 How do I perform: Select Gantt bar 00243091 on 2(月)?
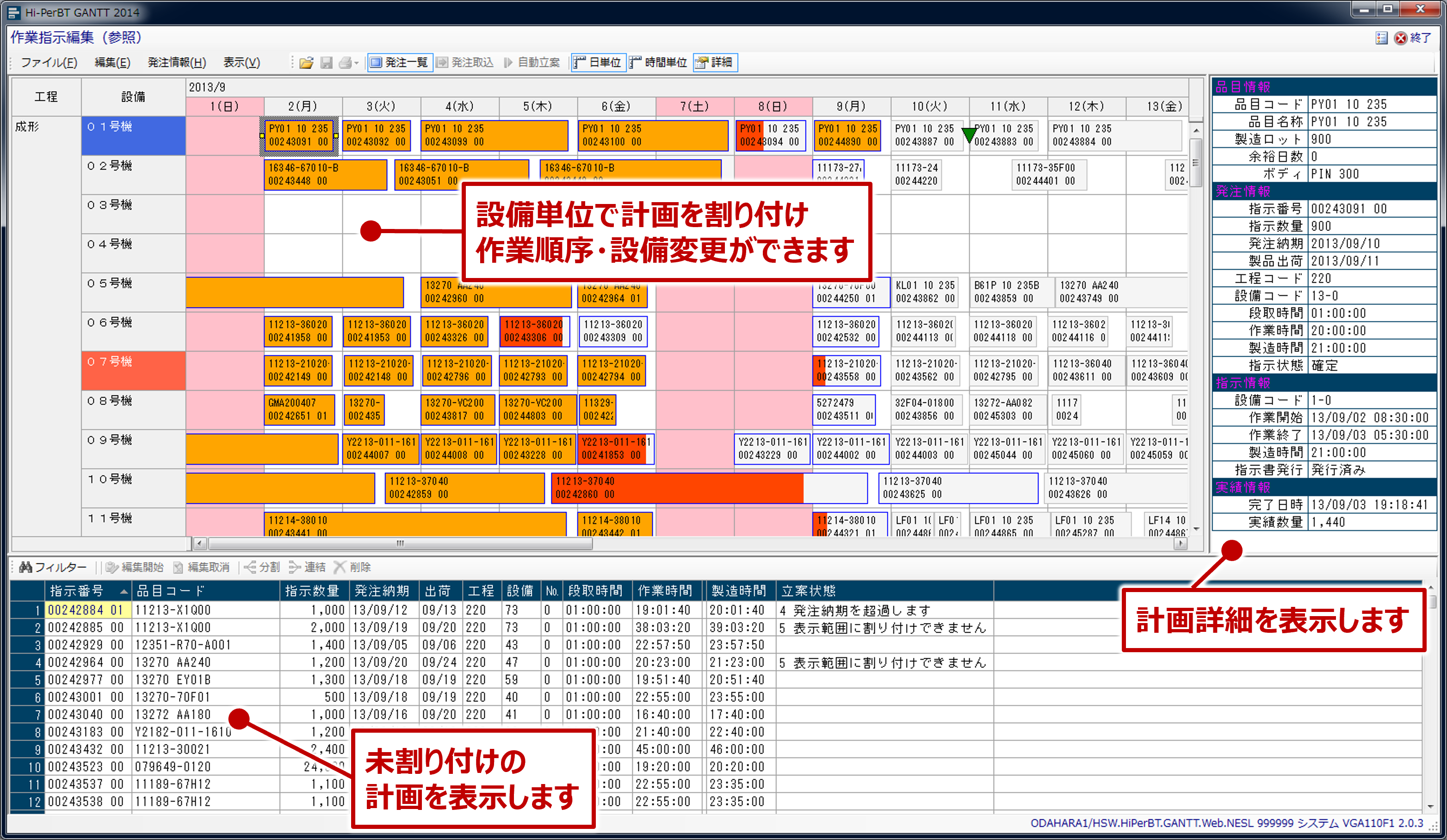(298, 136)
